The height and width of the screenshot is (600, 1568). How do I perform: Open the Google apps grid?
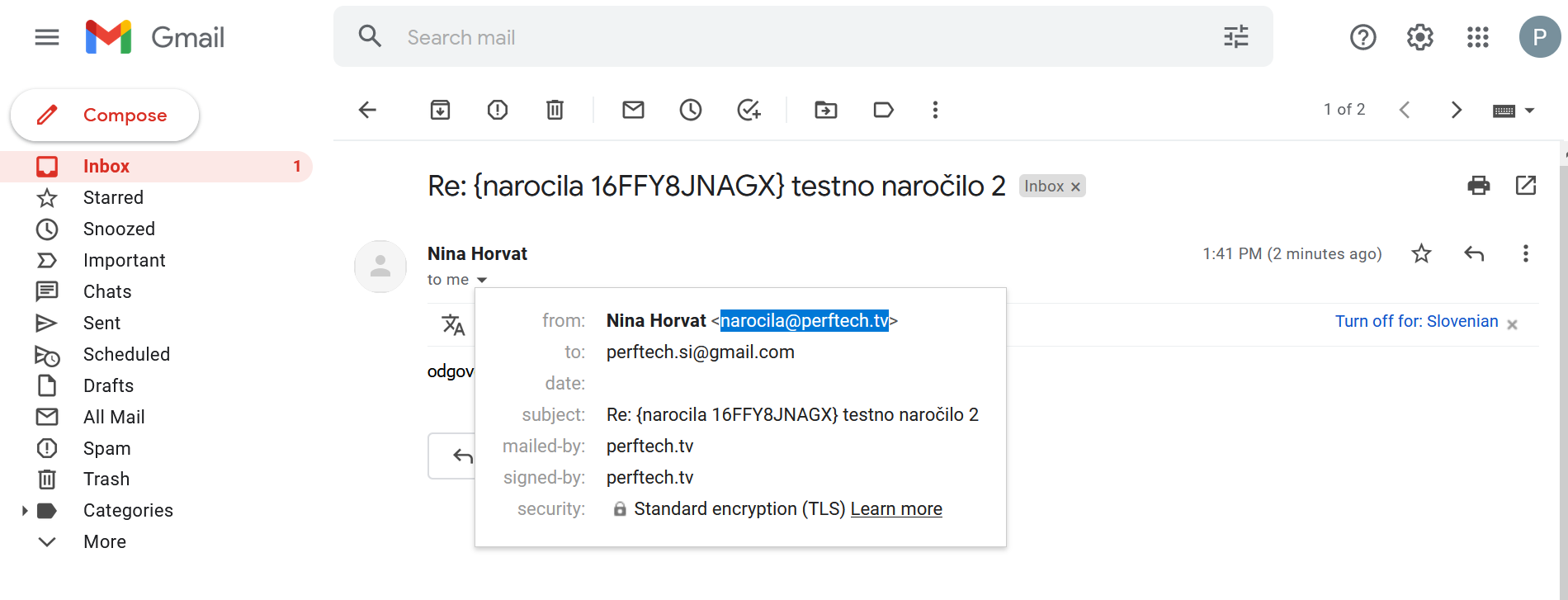pos(1477,37)
